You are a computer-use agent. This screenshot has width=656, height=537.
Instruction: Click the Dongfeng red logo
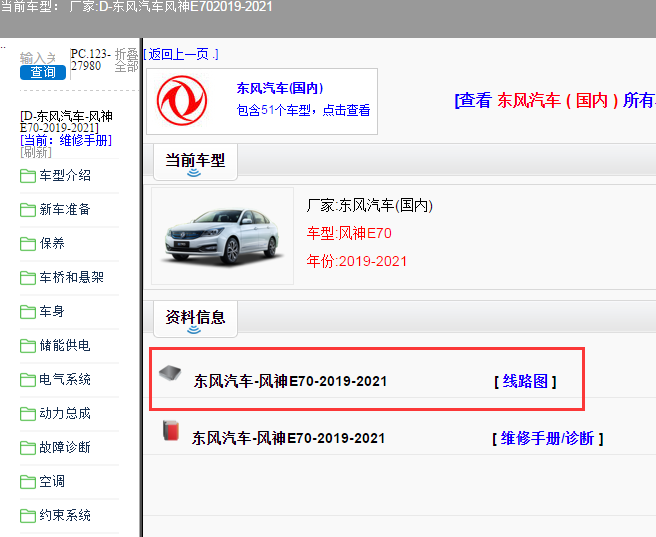tap(182, 101)
